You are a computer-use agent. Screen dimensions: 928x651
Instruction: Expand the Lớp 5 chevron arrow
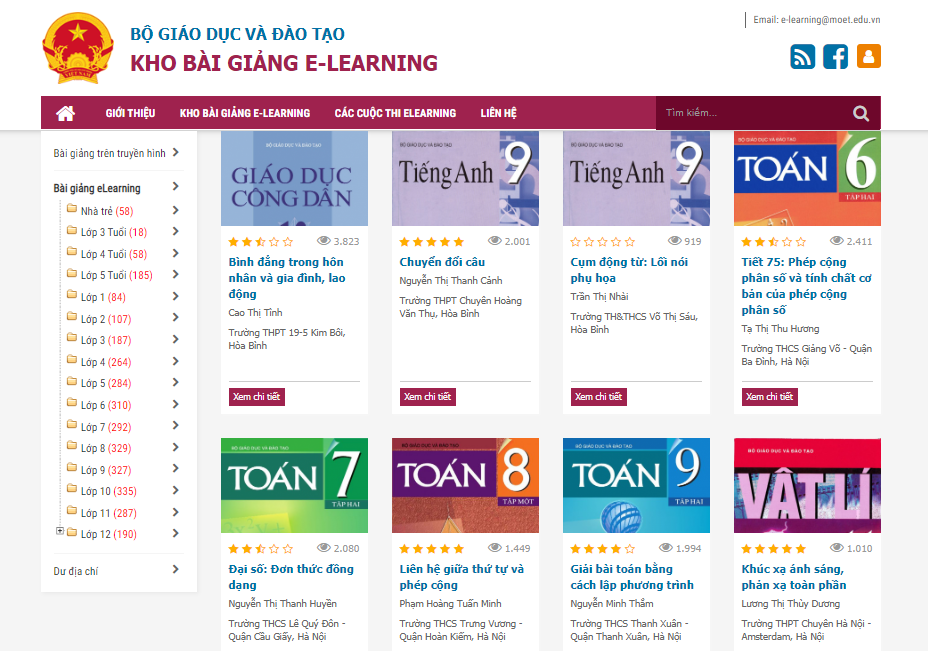(x=175, y=382)
